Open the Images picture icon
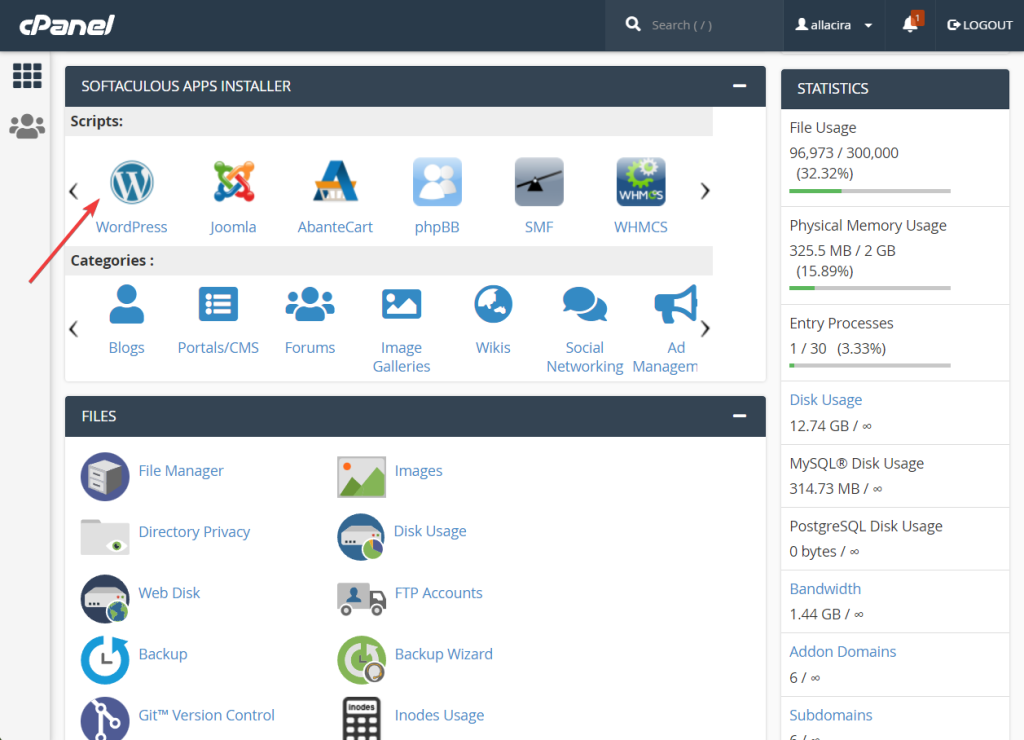Viewport: 1024px width, 740px height. pos(361,477)
